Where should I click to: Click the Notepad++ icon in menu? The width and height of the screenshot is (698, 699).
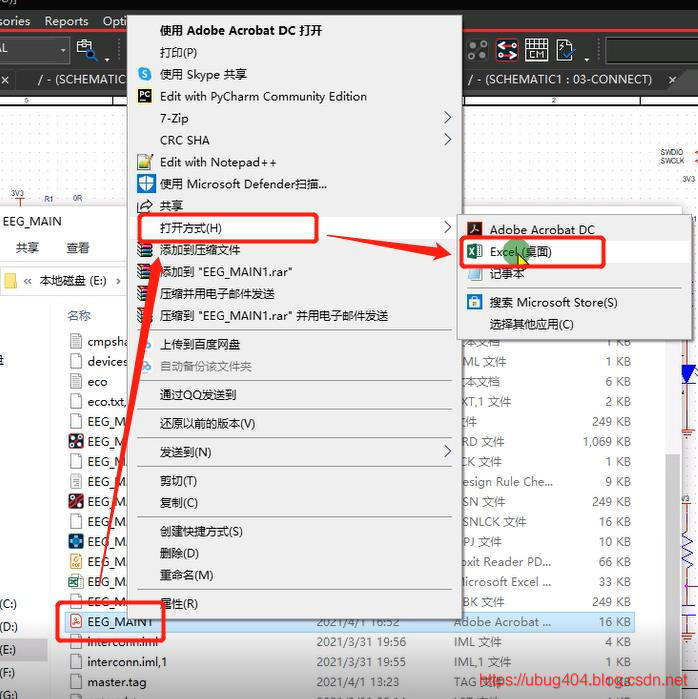(x=145, y=161)
